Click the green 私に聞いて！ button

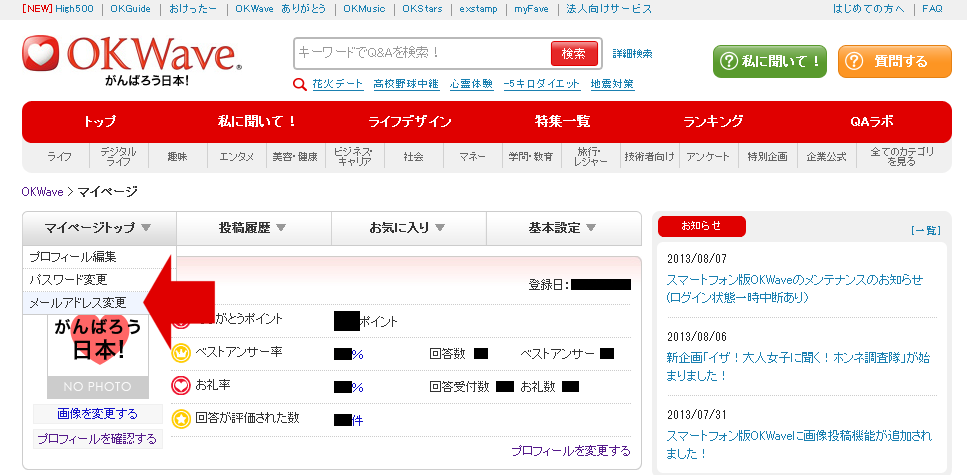tap(770, 61)
